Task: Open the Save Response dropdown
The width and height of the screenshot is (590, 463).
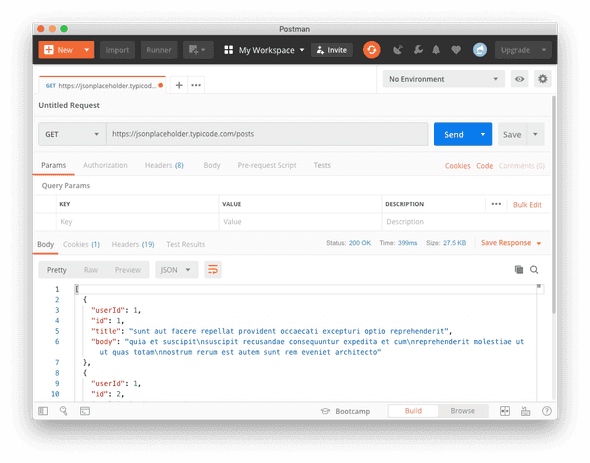Action: [x=511, y=243]
